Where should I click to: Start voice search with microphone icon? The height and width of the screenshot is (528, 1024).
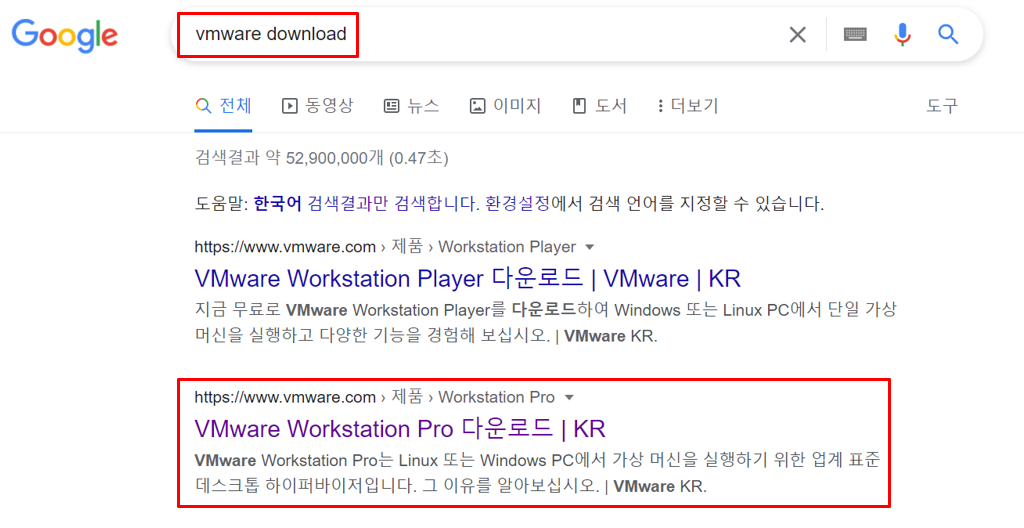pos(903,34)
